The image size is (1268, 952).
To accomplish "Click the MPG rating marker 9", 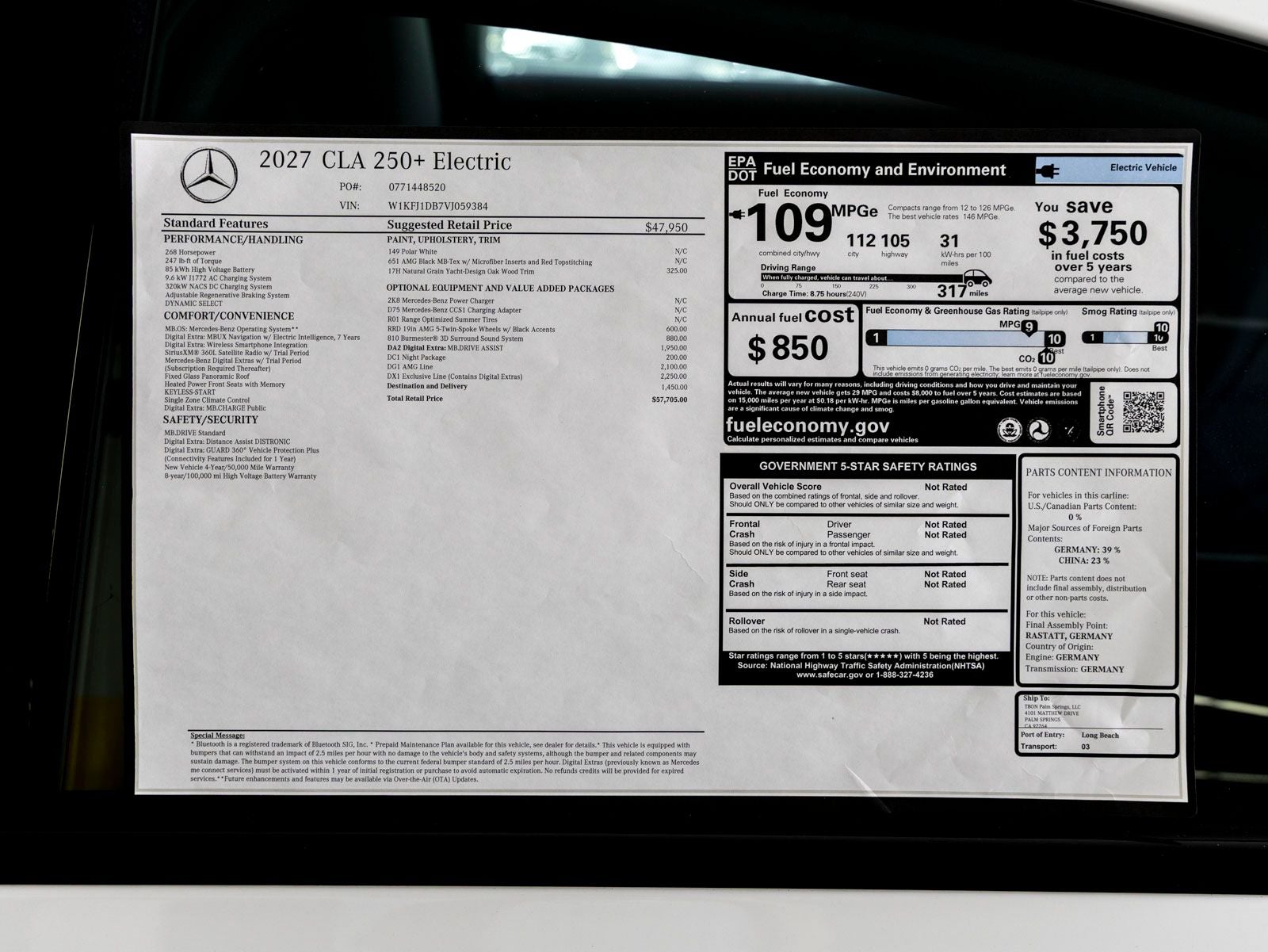I will coord(1028,327).
